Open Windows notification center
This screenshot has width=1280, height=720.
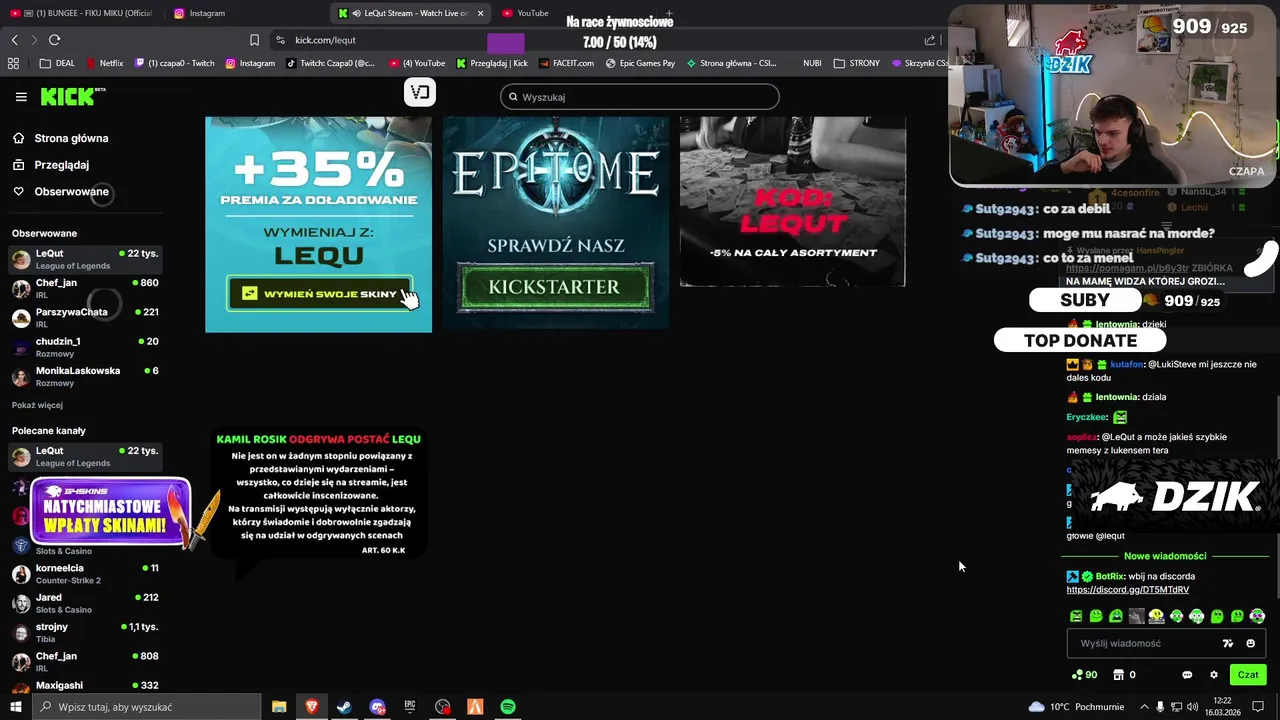1259,707
